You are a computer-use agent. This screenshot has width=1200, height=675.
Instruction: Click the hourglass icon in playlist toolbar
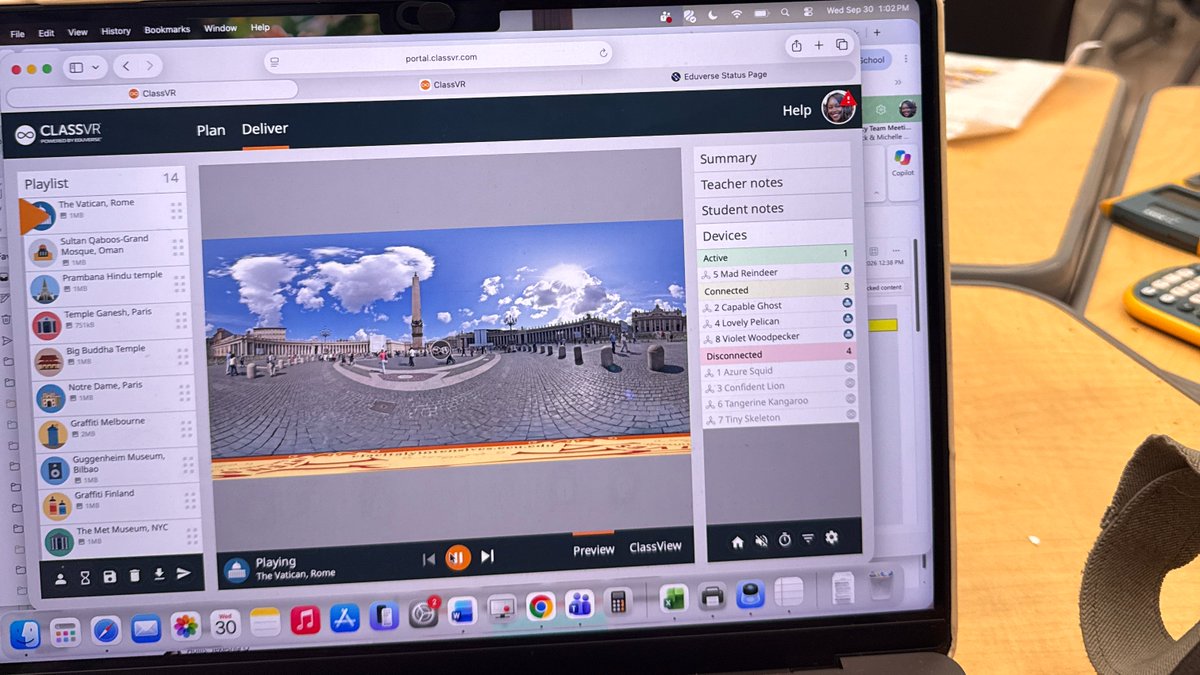[85, 578]
